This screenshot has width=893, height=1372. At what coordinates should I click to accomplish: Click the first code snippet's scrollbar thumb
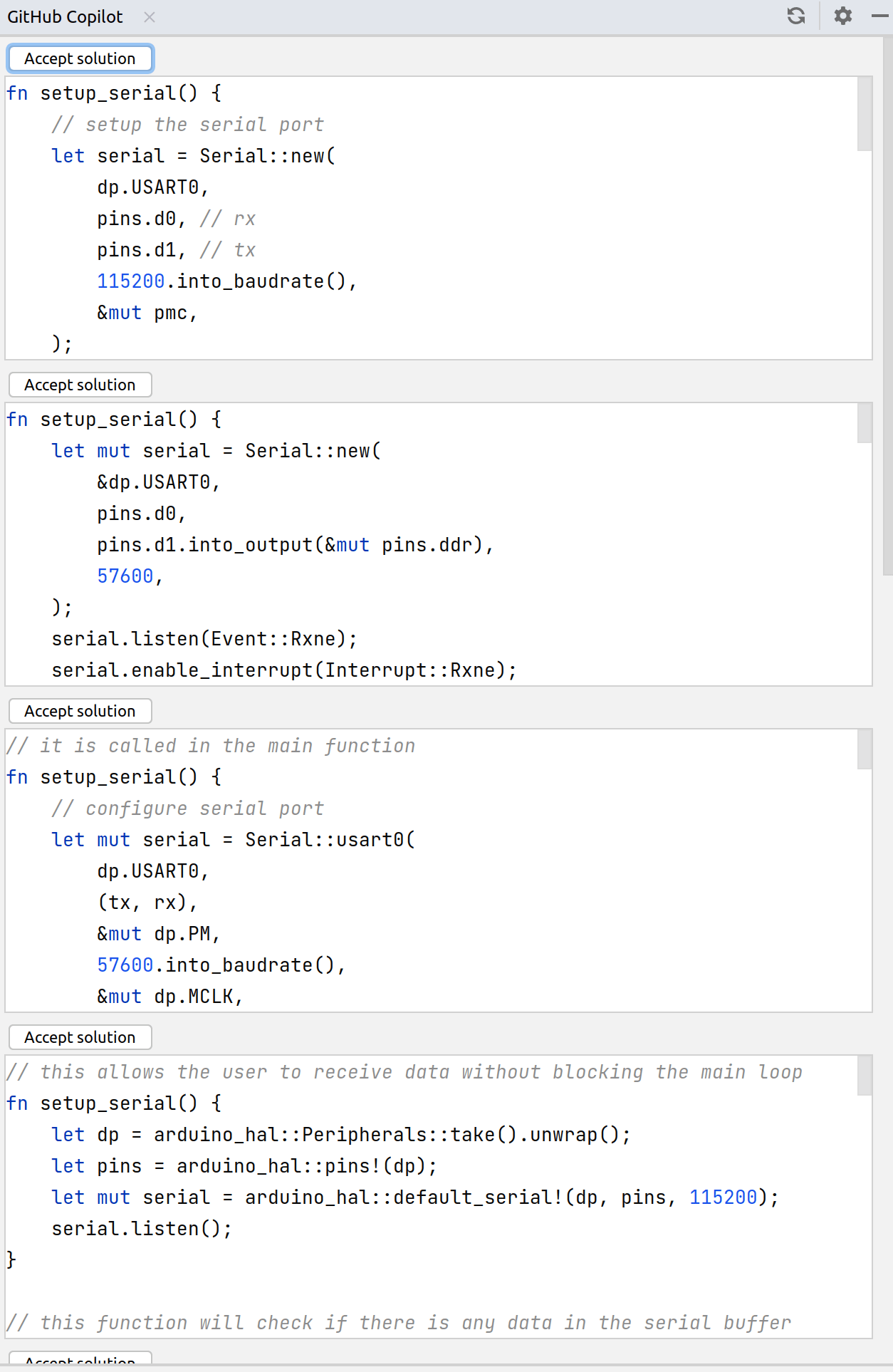[x=865, y=114]
